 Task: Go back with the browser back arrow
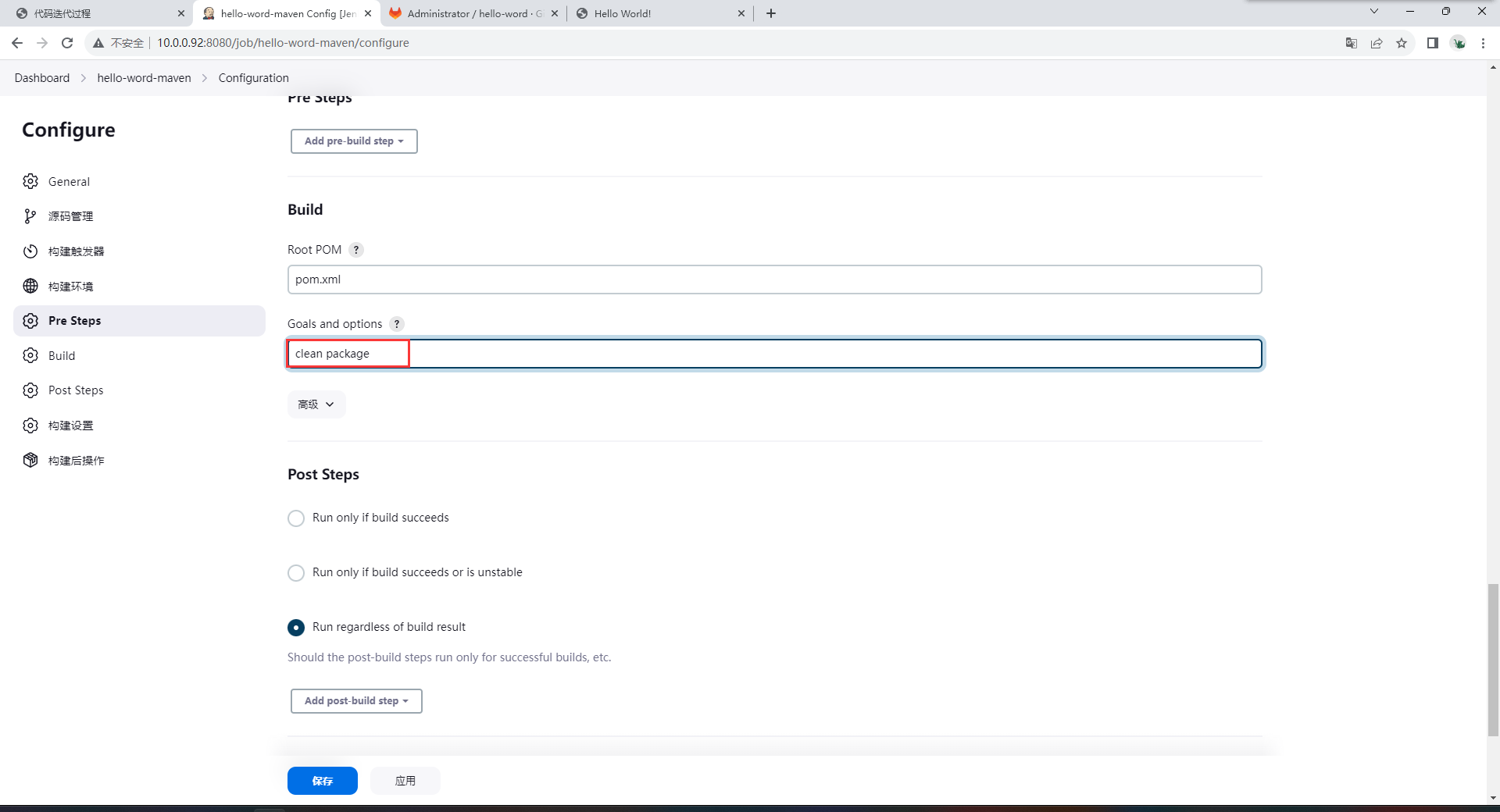(17, 43)
